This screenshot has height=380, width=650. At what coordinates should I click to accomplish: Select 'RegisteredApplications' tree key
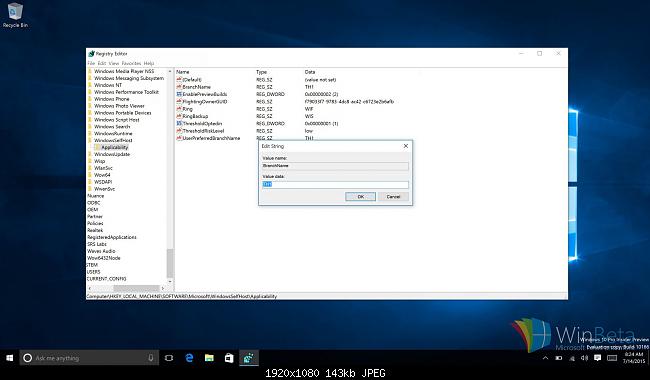pos(112,237)
